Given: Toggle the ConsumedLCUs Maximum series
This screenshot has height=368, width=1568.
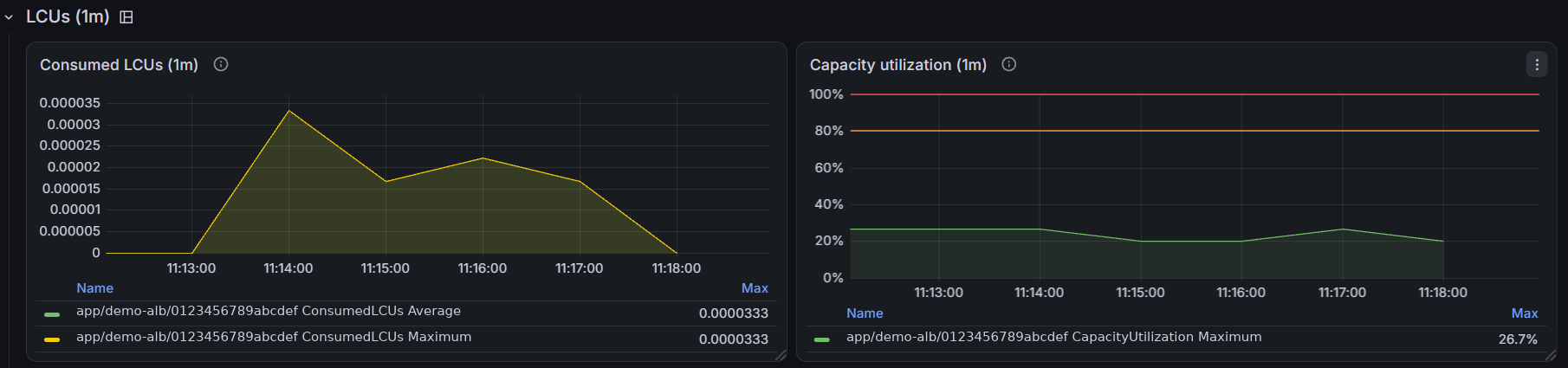Looking at the screenshot, I should click(274, 337).
